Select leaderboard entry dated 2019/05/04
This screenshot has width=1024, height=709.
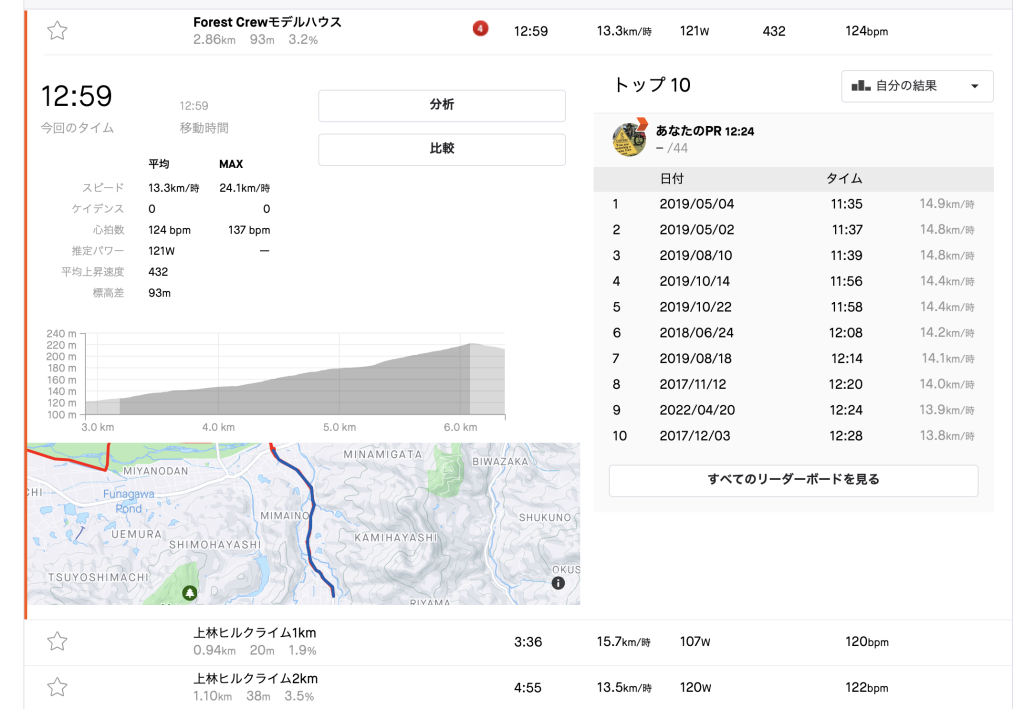[793, 204]
